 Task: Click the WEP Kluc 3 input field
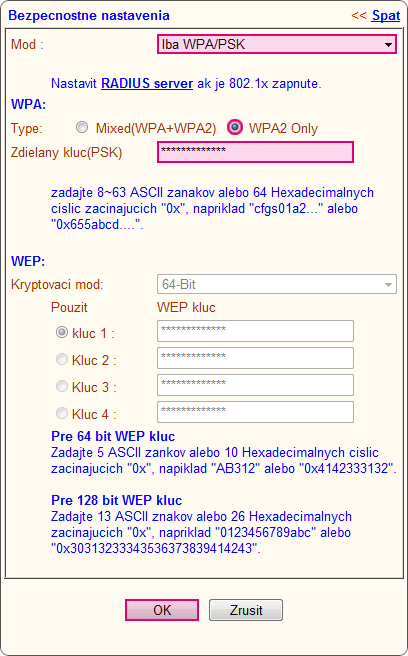pos(255,385)
